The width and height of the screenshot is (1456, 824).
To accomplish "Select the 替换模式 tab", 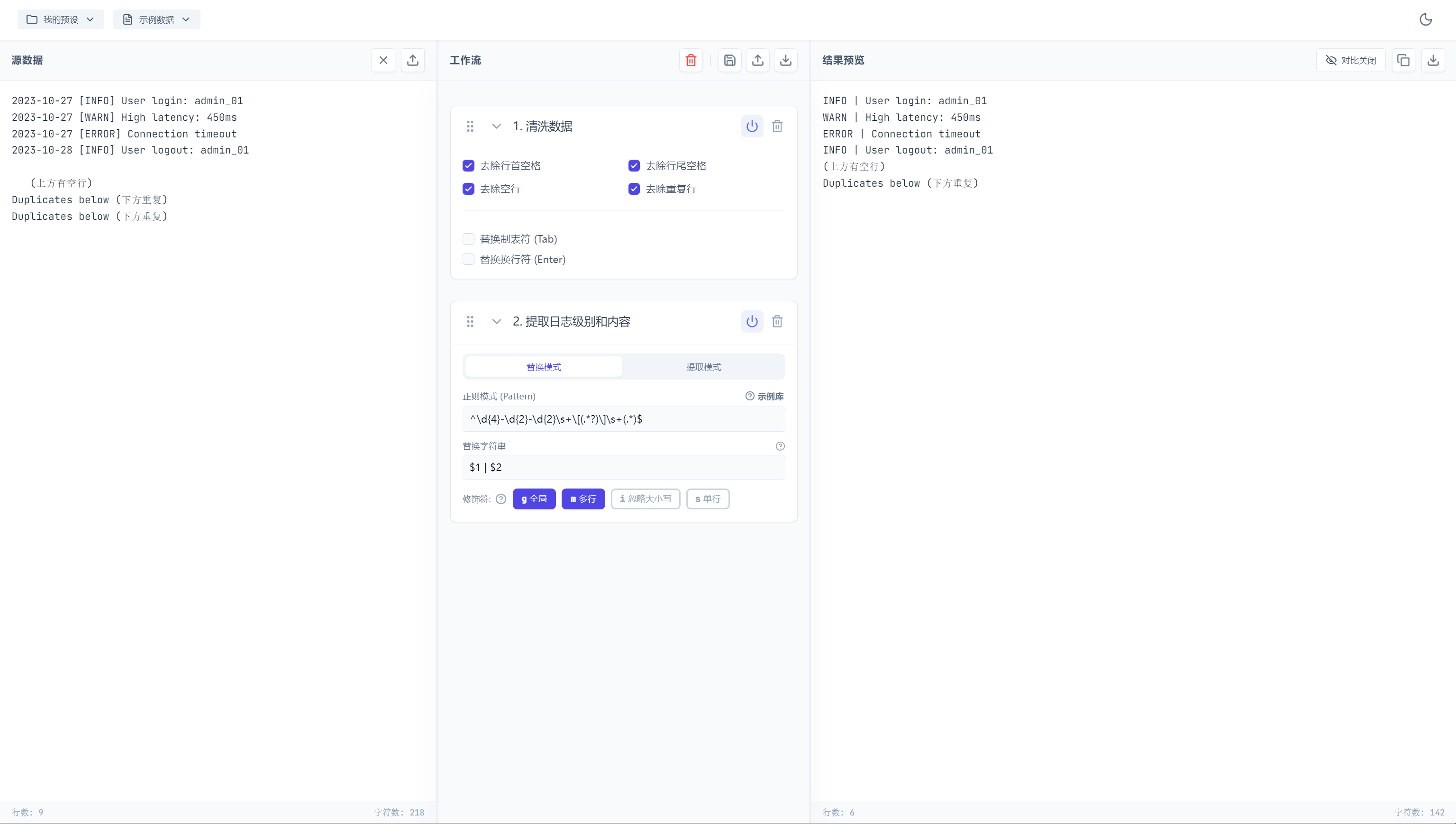I will point(544,367).
